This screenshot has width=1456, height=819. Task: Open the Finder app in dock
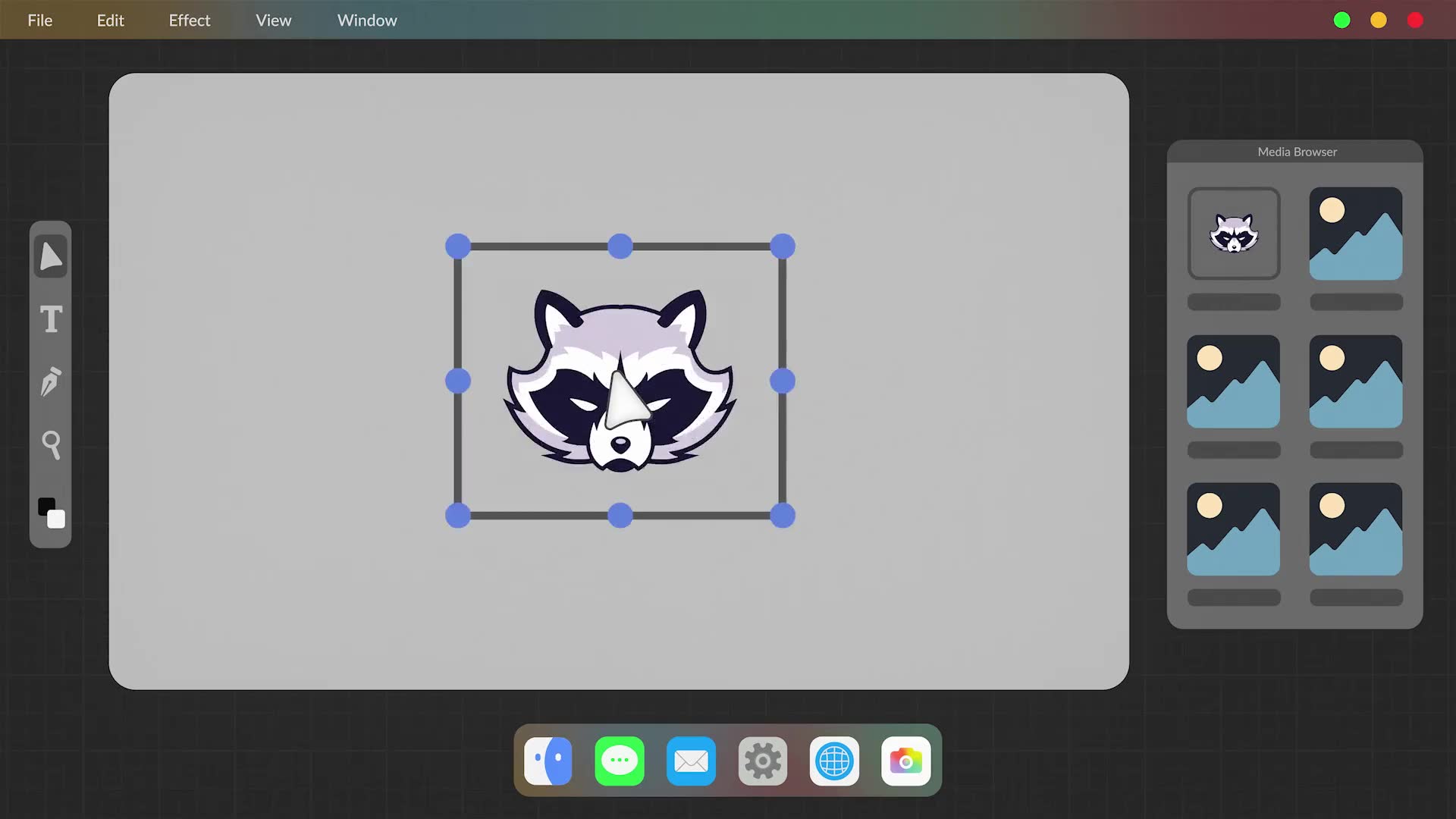coord(549,762)
